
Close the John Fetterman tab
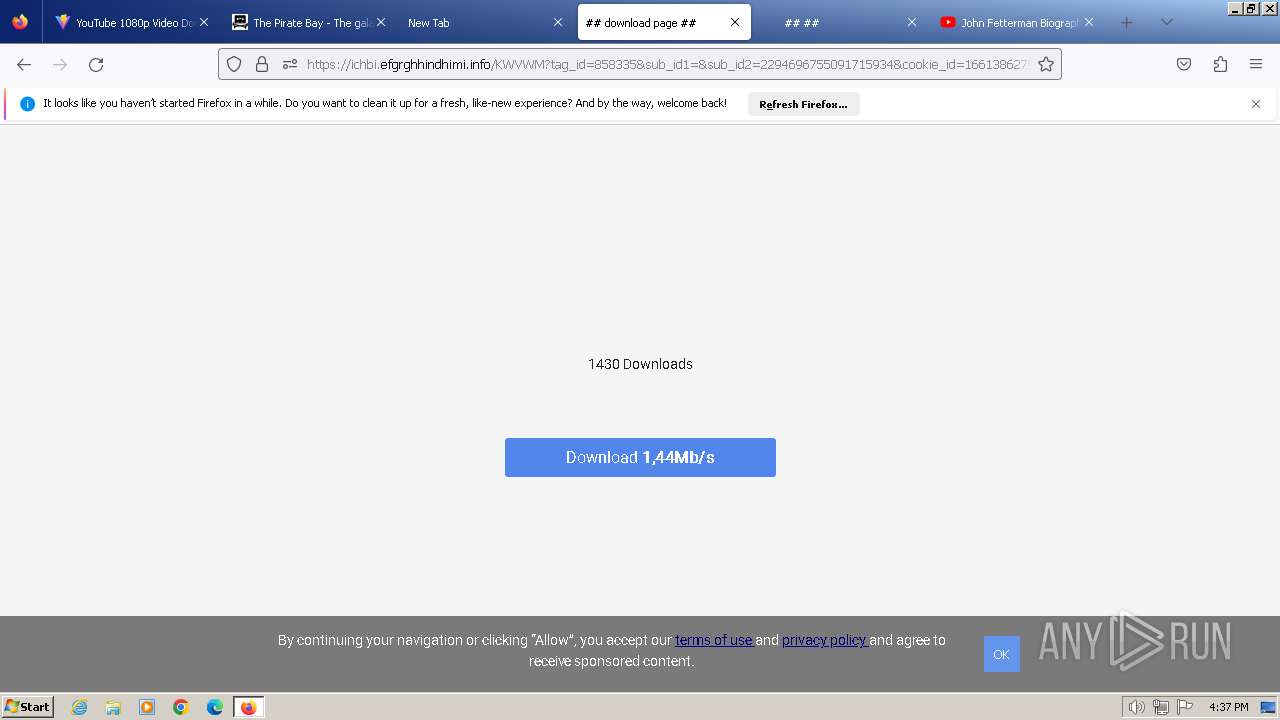click(x=1089, y=22)
